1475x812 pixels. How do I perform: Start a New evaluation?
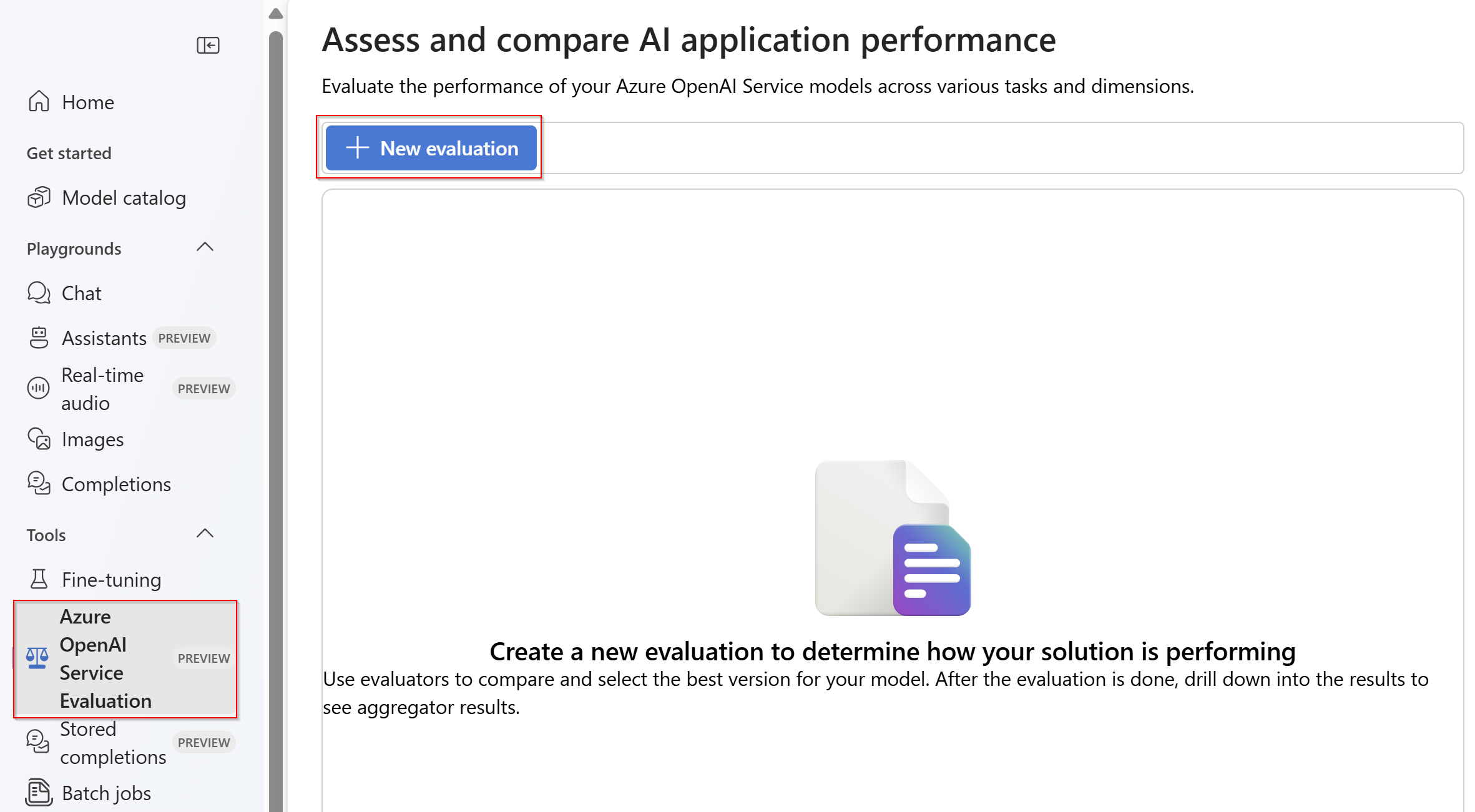(x=431, y=148)
